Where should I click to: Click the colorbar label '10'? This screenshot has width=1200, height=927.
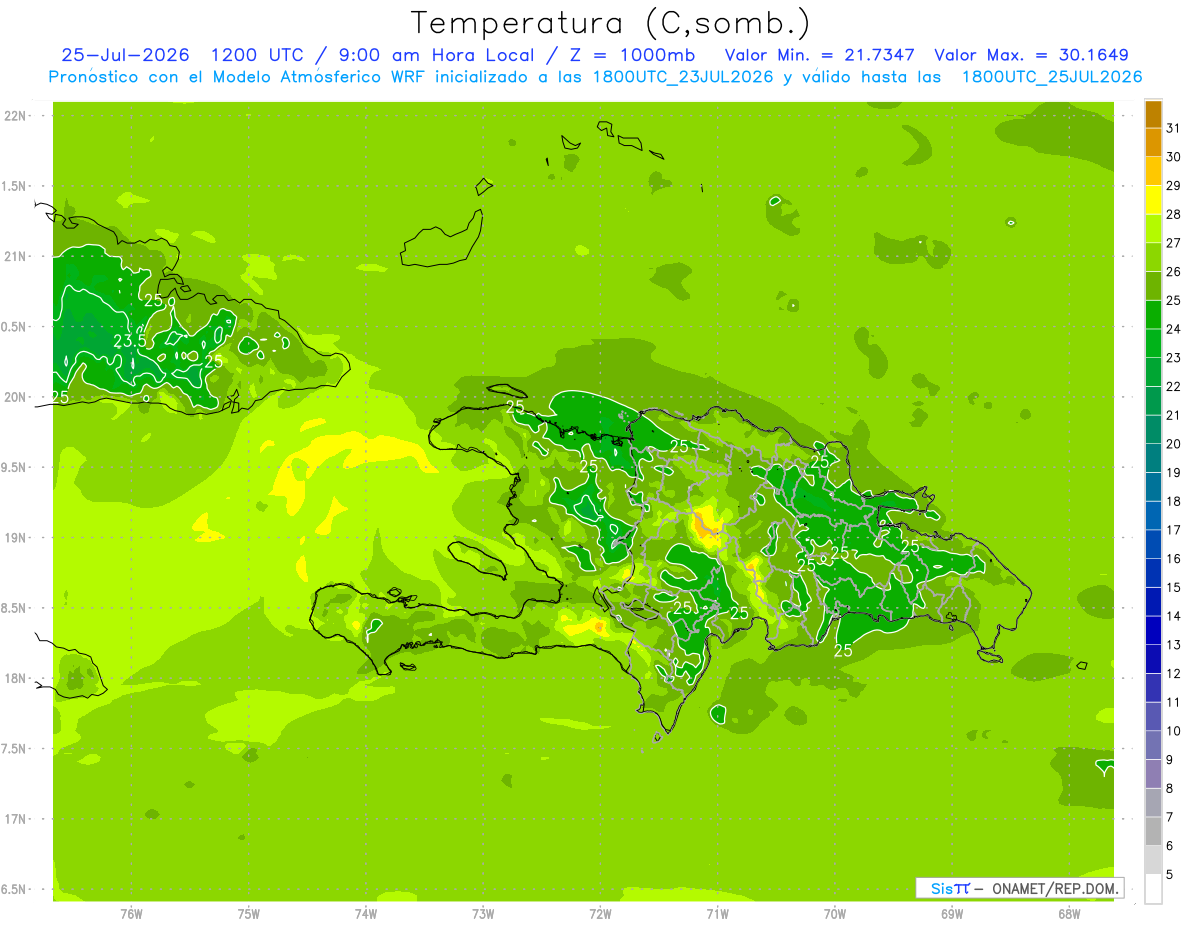click(x=1173, y=731)
